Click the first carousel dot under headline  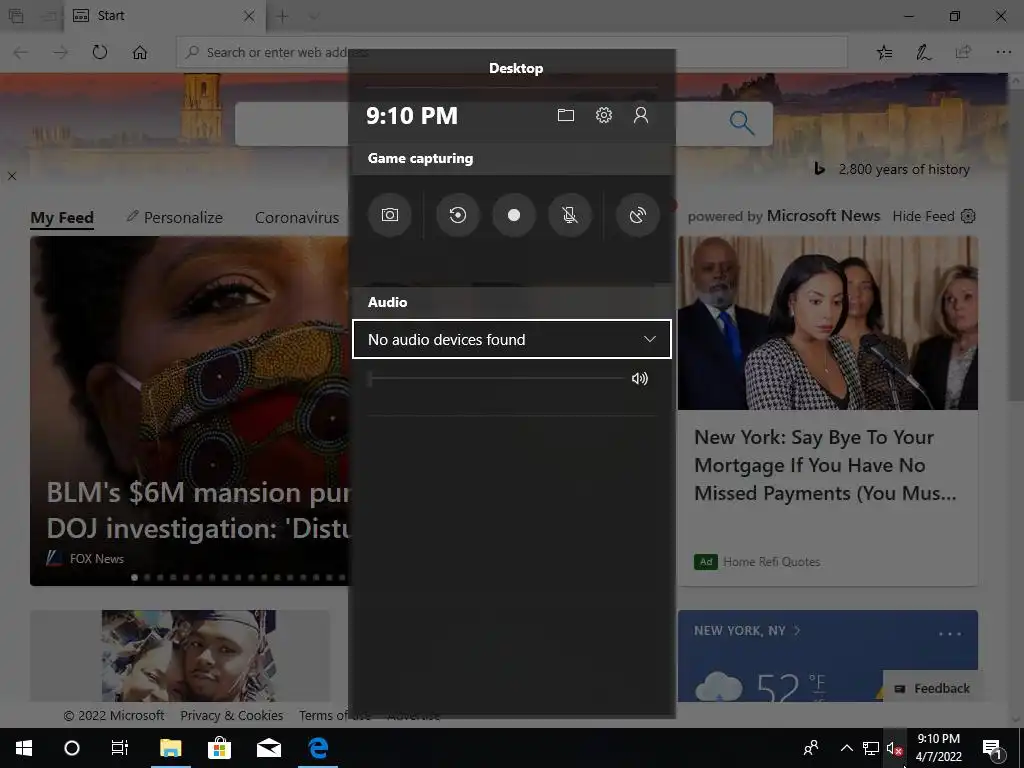pos(135,577)
